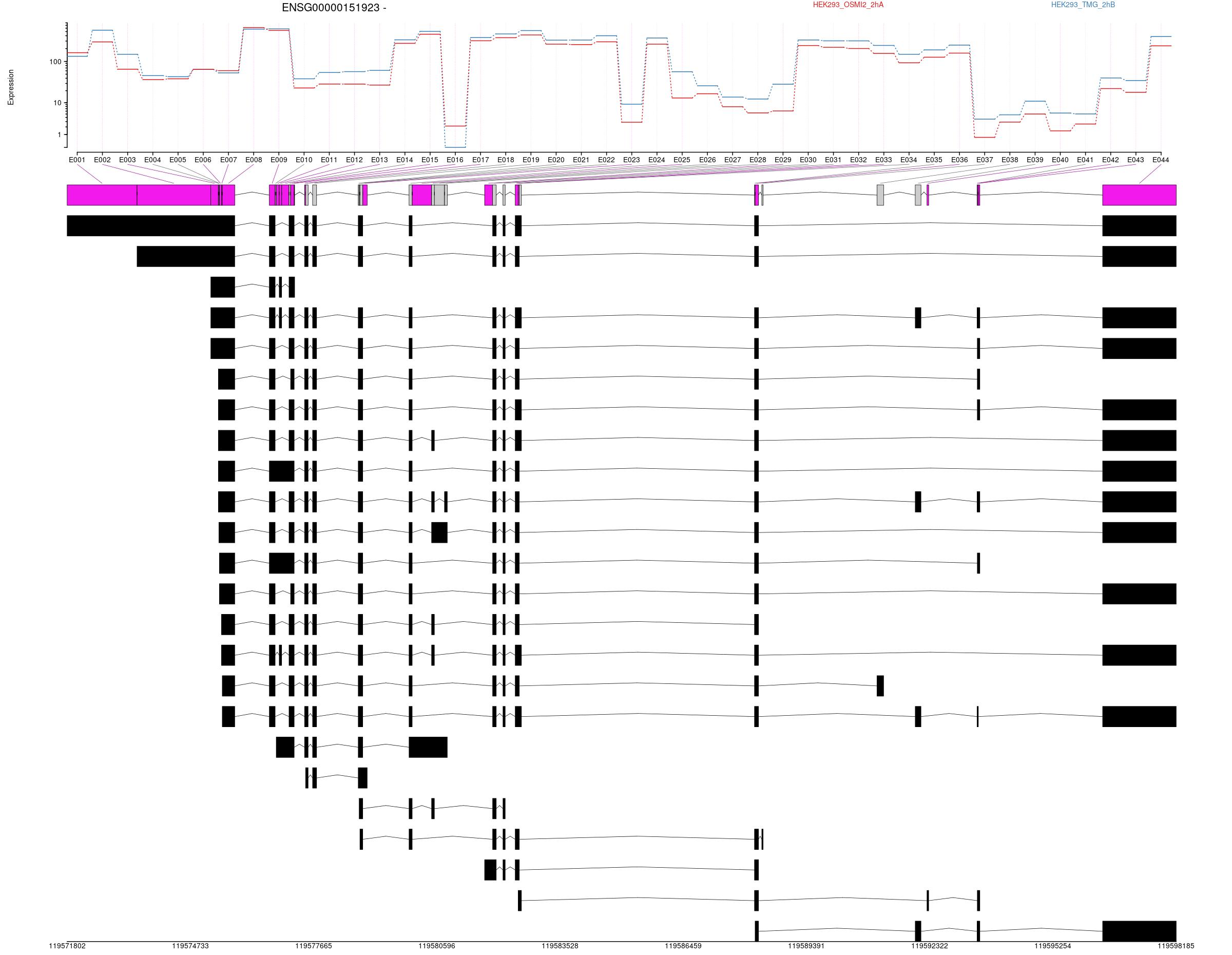
Task: Click exon label E001
Action: tap(78, 160)
